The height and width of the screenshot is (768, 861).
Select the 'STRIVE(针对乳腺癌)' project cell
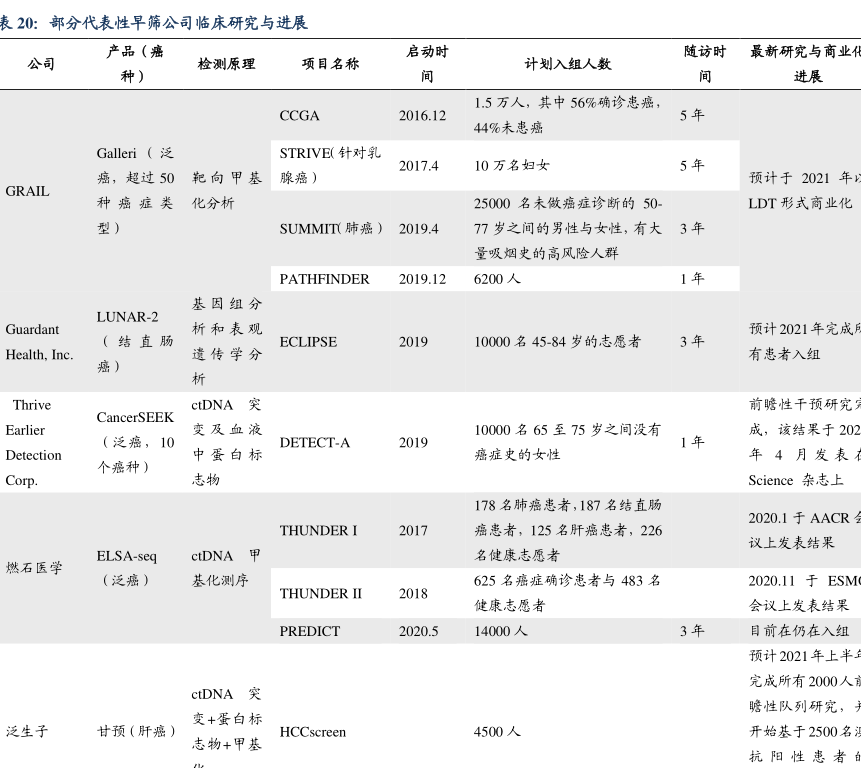(329, 165)
